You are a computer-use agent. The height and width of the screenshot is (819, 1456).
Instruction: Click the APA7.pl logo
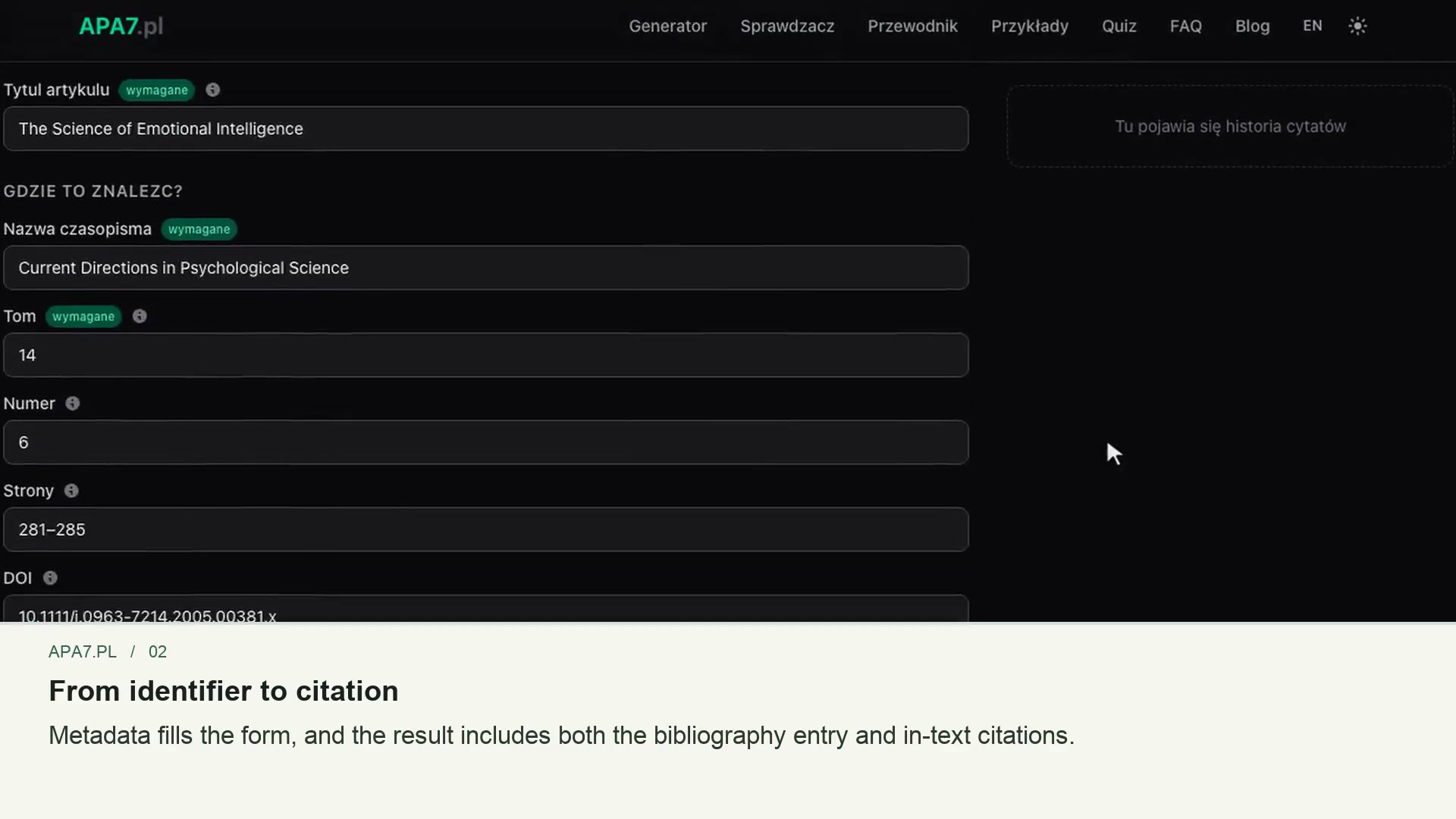pos(121,26)
